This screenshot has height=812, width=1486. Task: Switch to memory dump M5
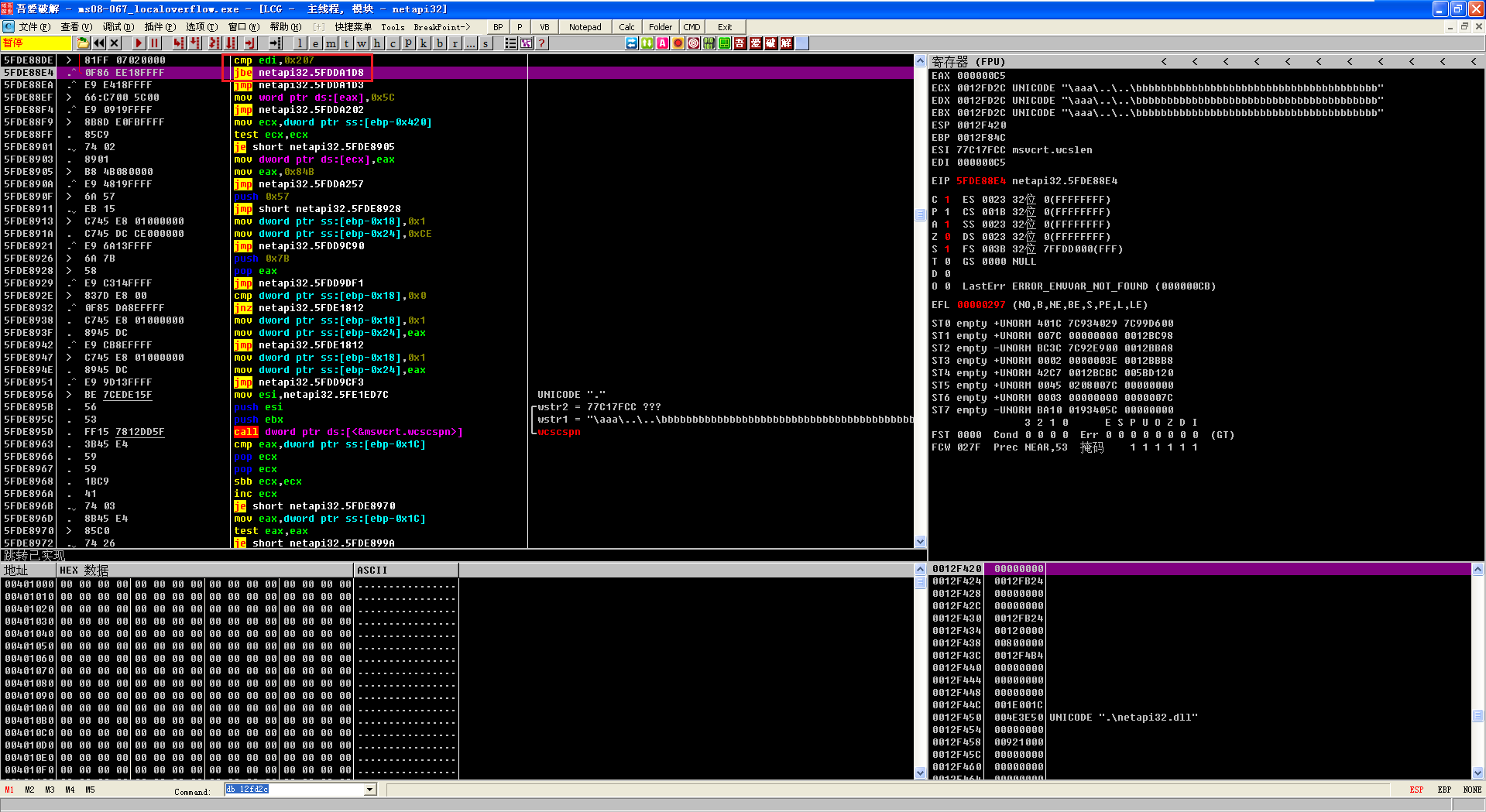point(90,790)
